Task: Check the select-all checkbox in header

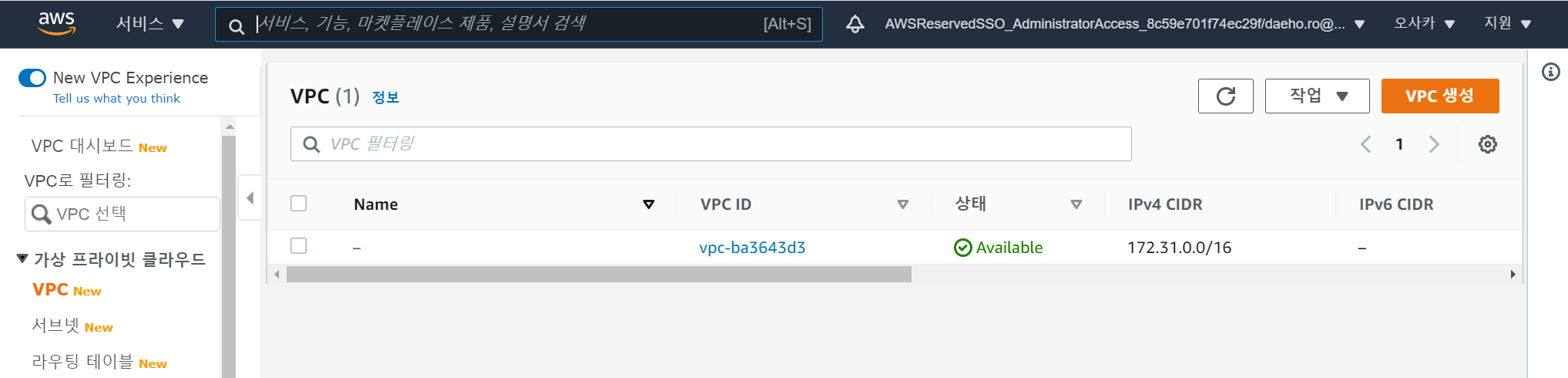Action: [x=299, y=204]
